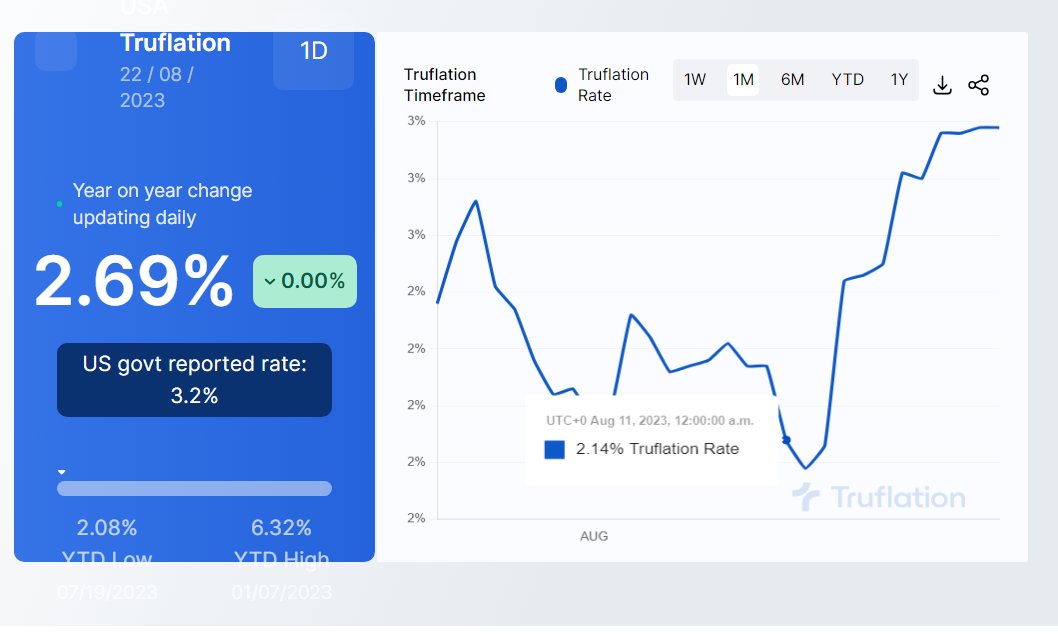Click the 22 / 08 / 2023 date text
The image size is (1058, 634).
157,87
